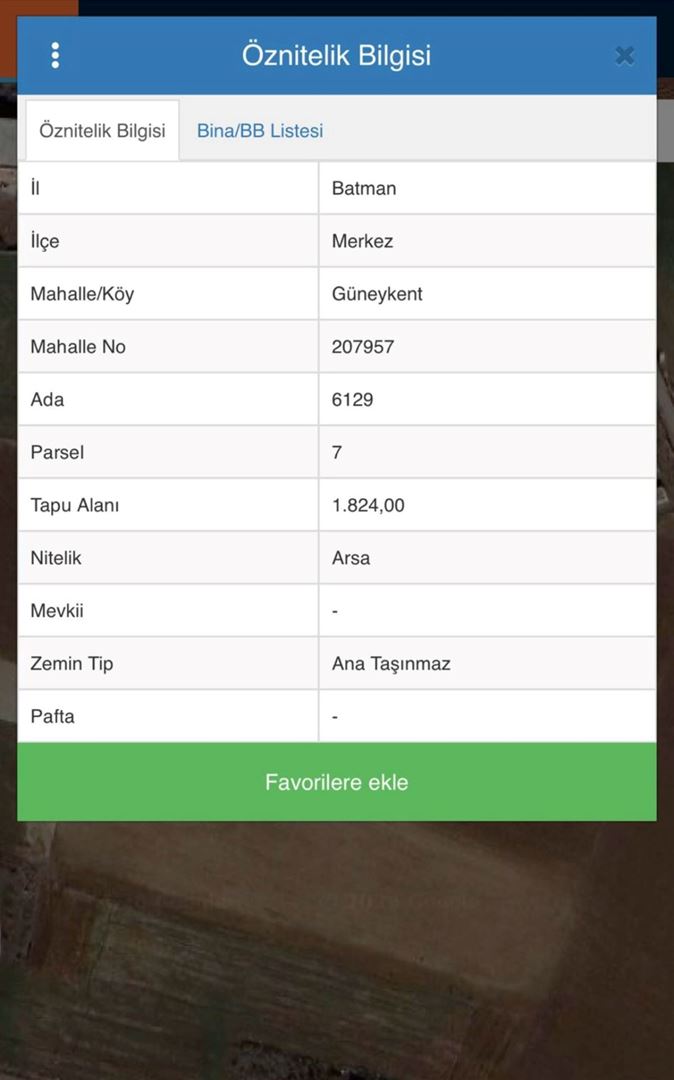Select the Arsa value cell
This screenshot has width=674, height=1080.
pyautogui.click(x=351, y=558)
